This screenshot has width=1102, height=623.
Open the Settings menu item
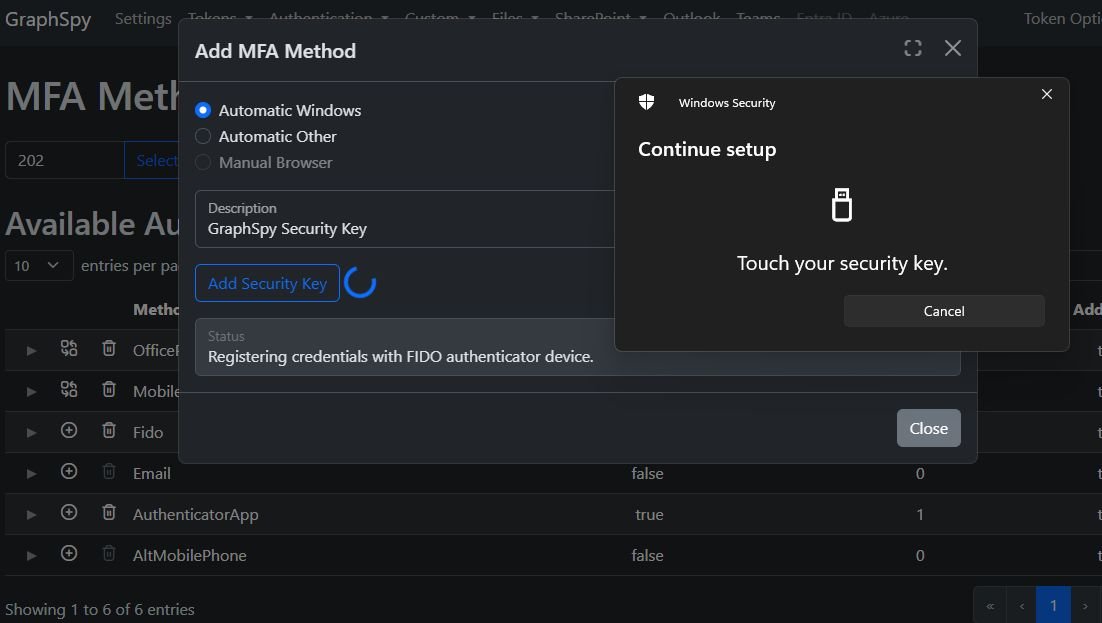pyautogui.click(x=143, y=18)
